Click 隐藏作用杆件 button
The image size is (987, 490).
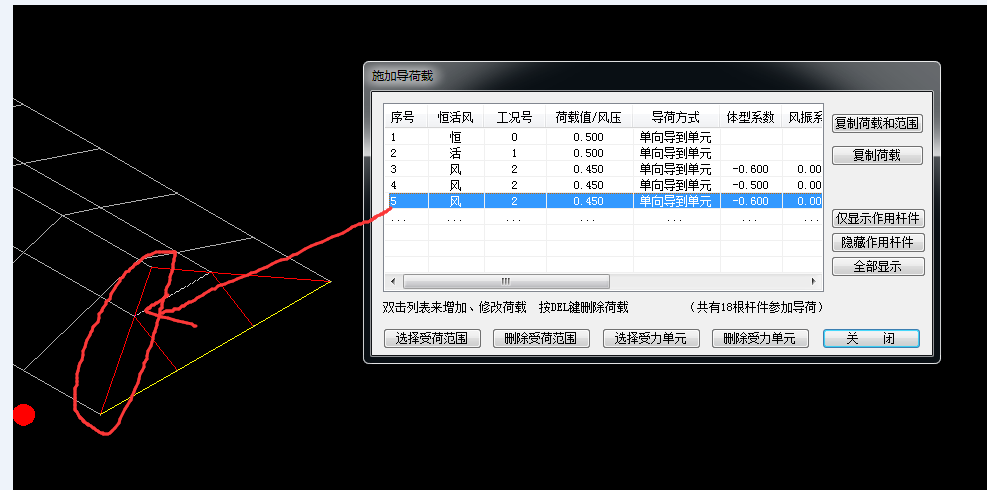878,242
